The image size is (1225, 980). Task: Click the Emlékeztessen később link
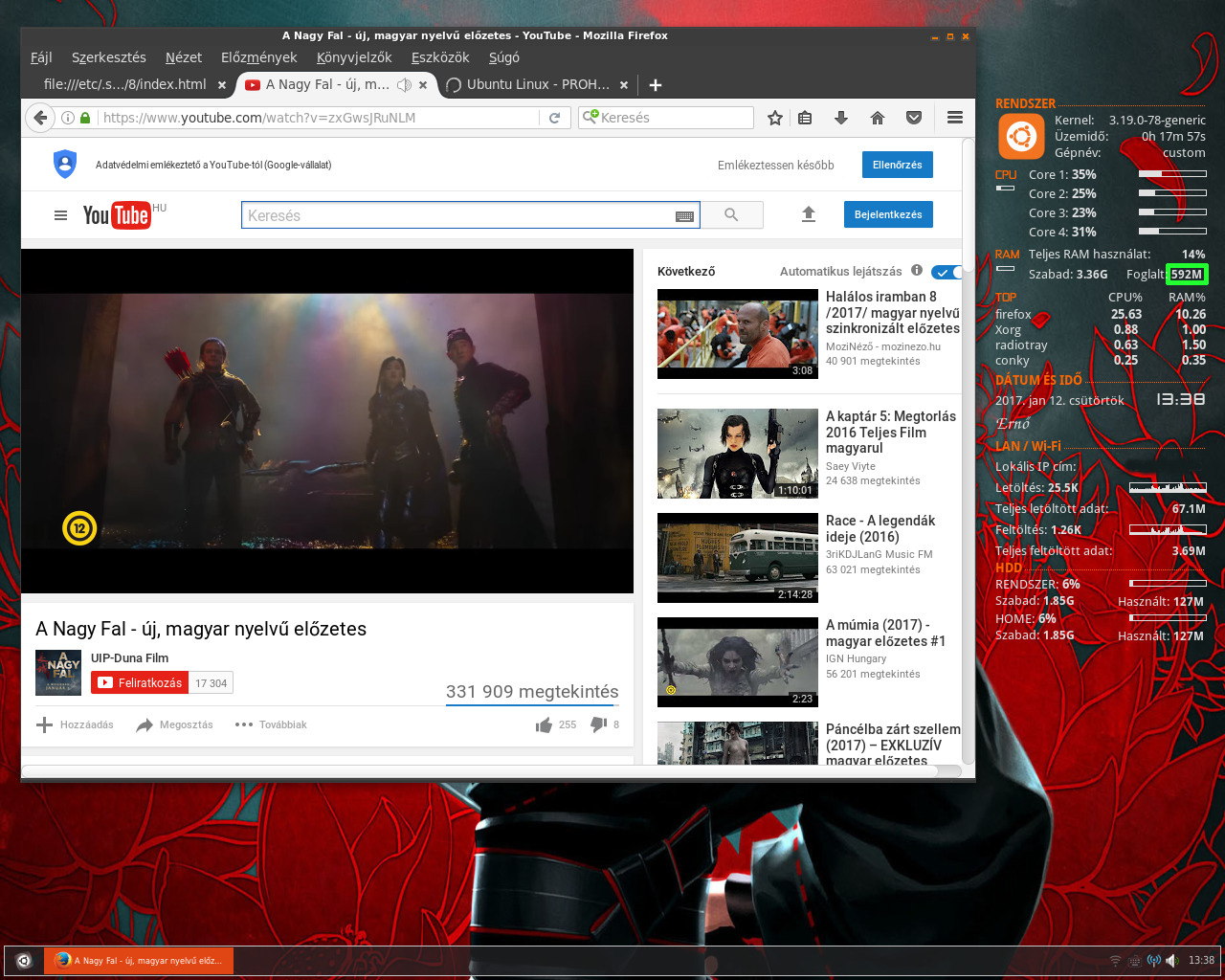click(776, 165)
